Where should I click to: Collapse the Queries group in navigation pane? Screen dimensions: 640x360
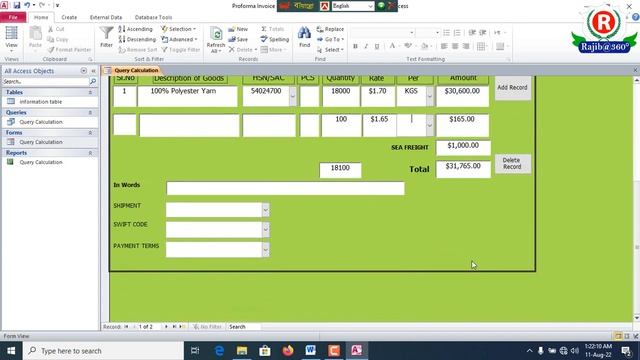point(90,112)
